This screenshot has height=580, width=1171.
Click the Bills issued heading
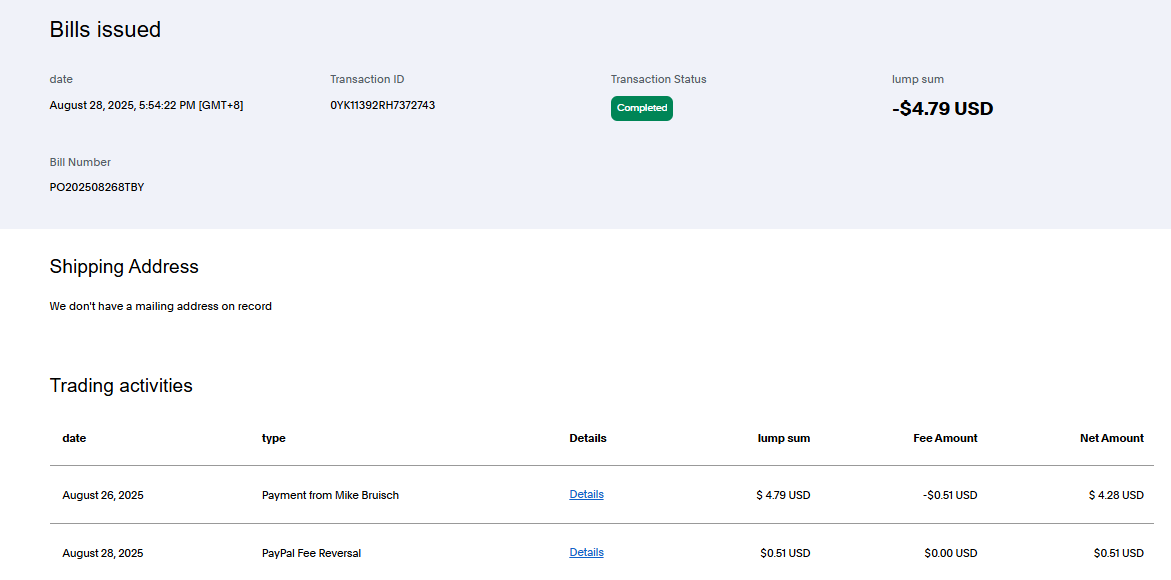[105, 30]
